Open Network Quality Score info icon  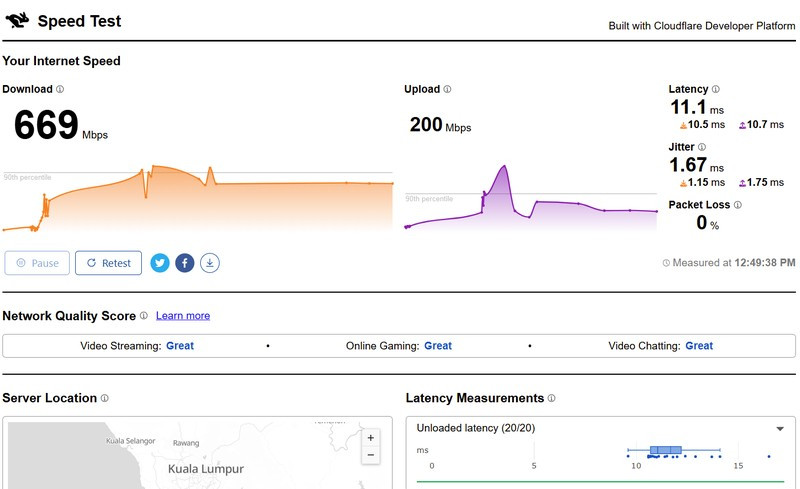[144, 316]
